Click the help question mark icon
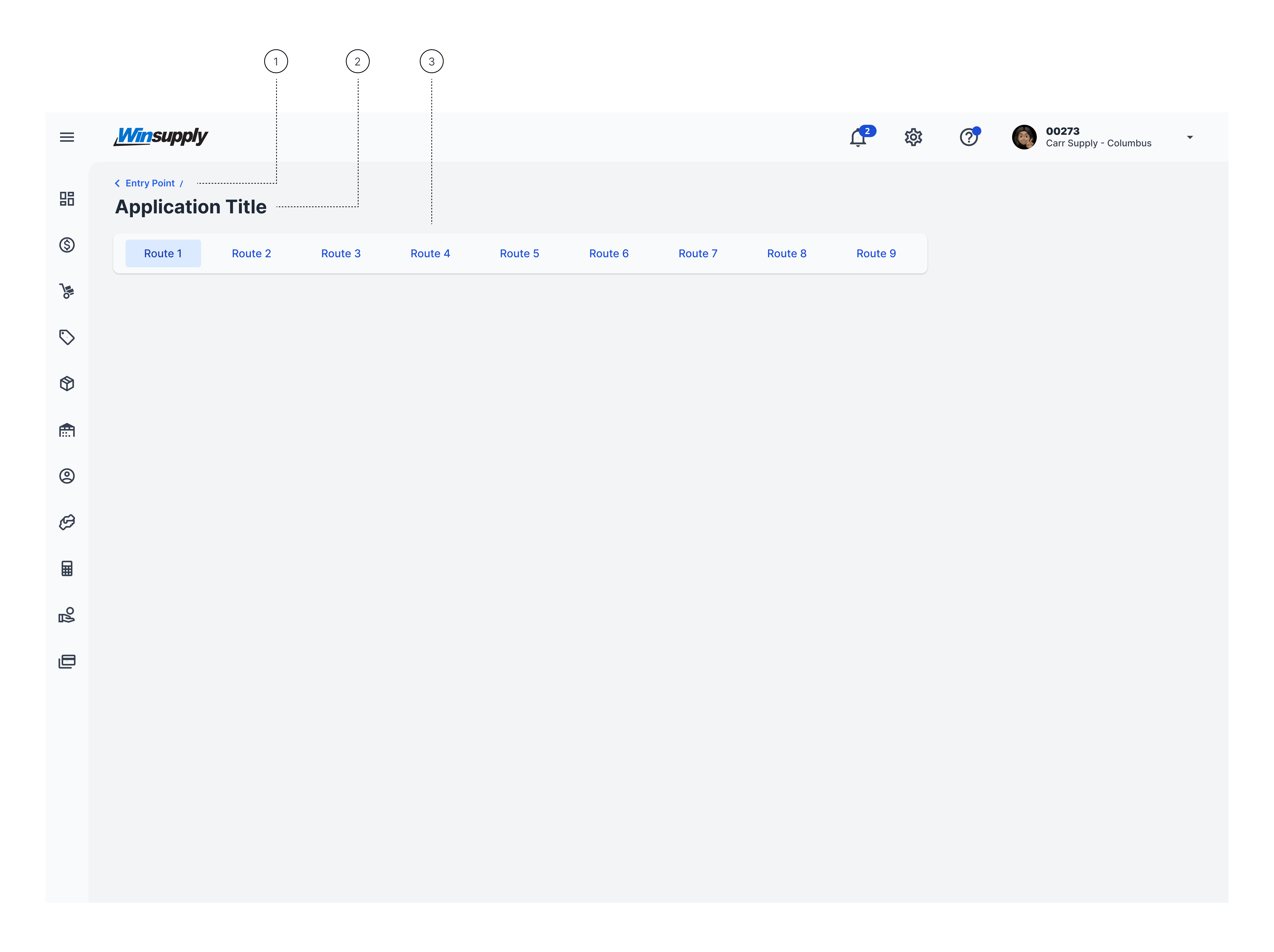1274x952 pixels. [969, 137]
